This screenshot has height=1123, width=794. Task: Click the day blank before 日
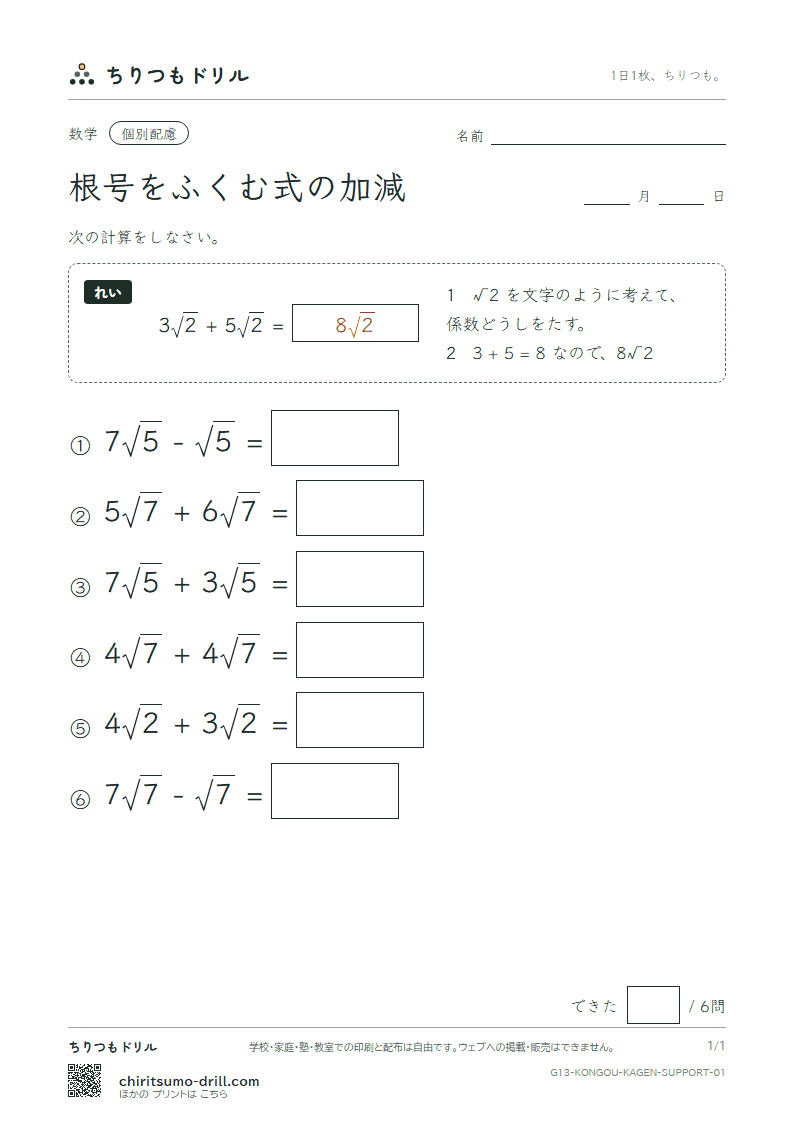click(681, 196)
